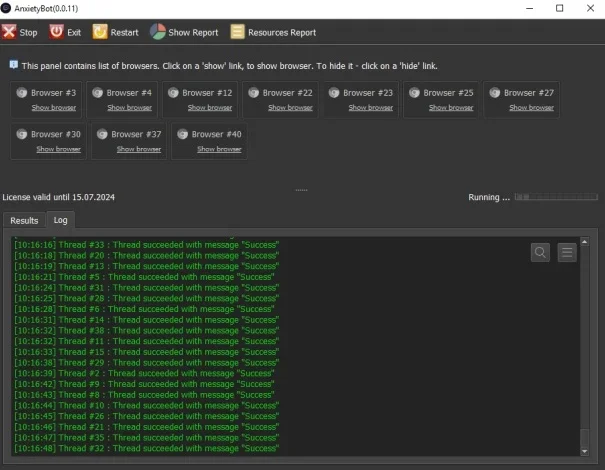This screenshot has width=605, height=470.
Task: Click the Resources Report label
Action: coord(282,33)
